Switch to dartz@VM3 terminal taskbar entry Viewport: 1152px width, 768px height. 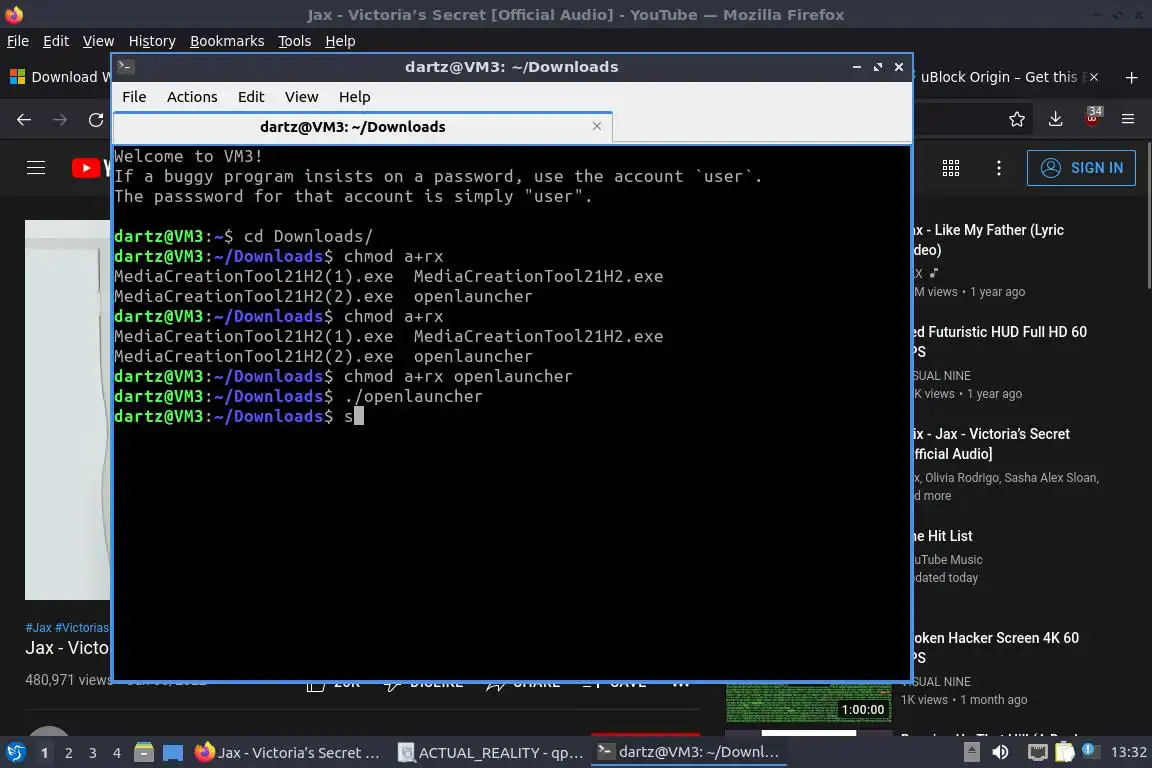[688, 752]
